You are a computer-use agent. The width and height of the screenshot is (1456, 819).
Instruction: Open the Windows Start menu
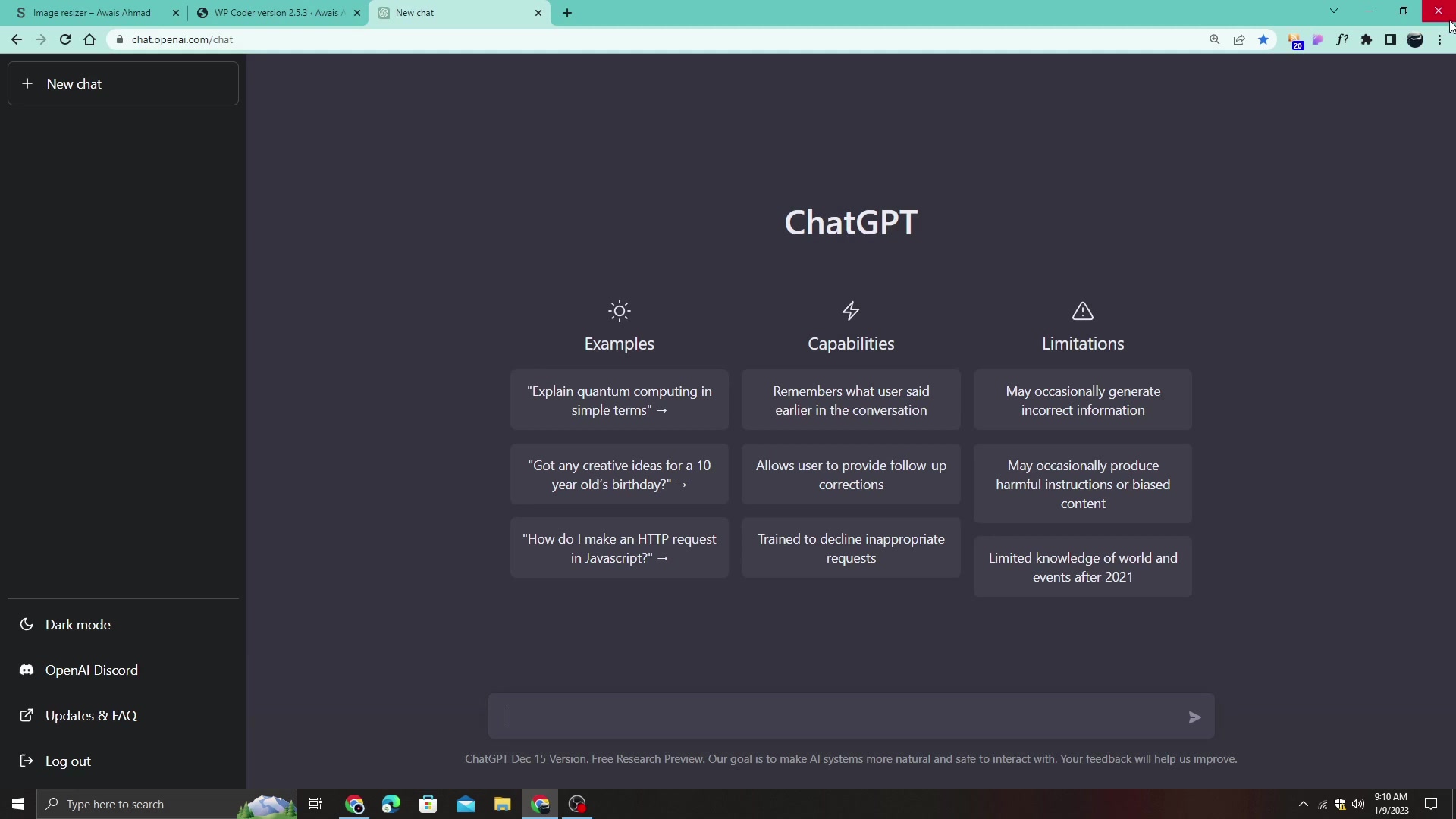[18, 804]
